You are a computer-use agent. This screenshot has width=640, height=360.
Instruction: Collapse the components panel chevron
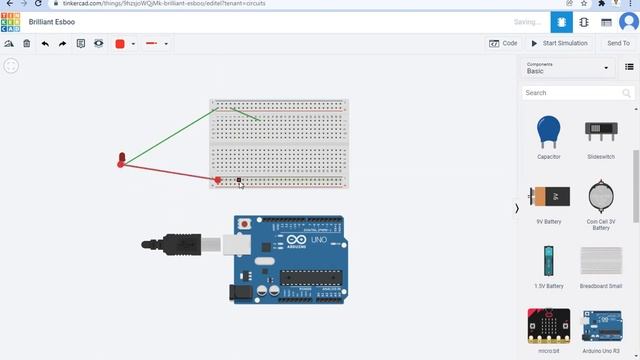click(x=517, y=209)
